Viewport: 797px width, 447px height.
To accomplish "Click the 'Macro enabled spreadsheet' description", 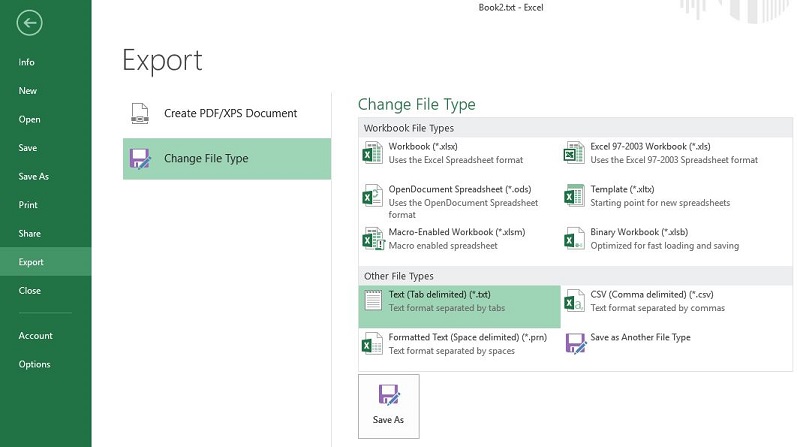I will [443, 246].
